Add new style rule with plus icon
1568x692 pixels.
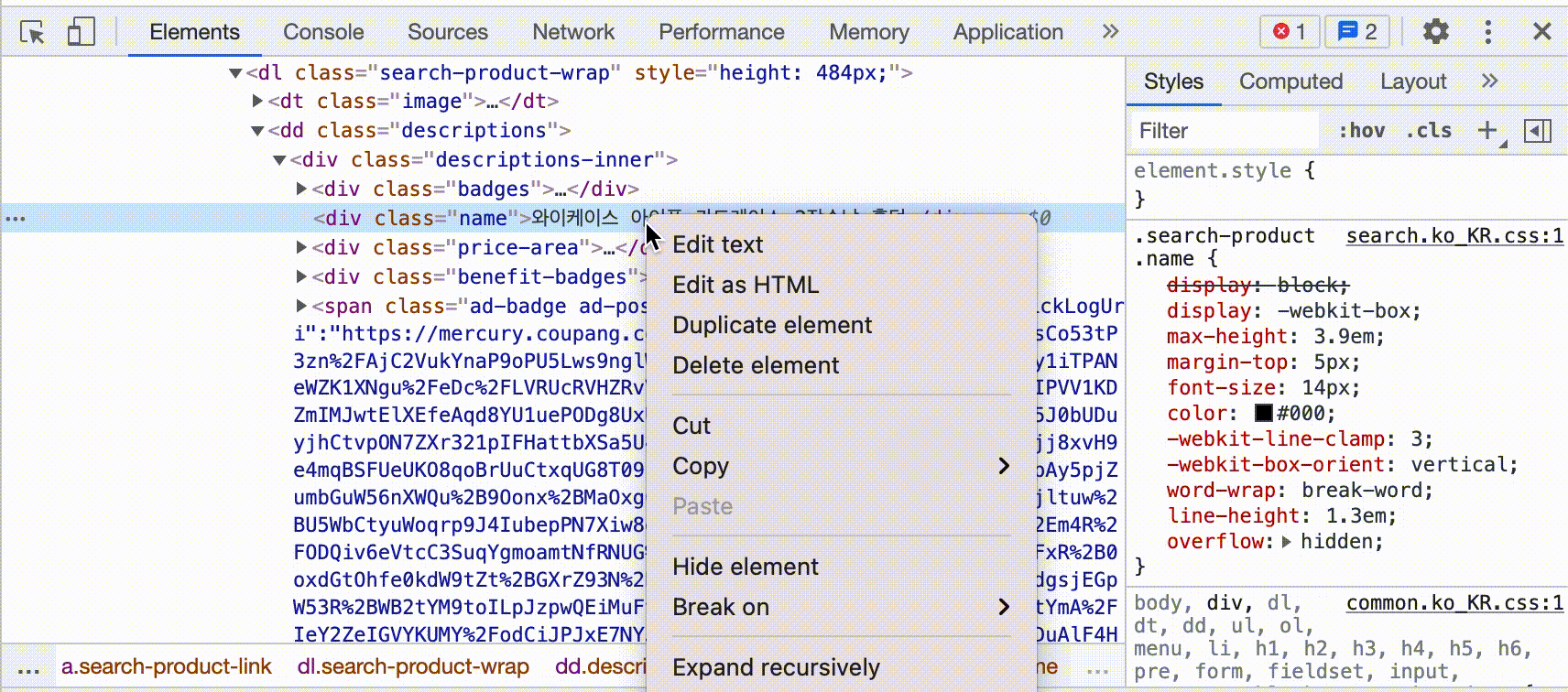coord(1488,131)
